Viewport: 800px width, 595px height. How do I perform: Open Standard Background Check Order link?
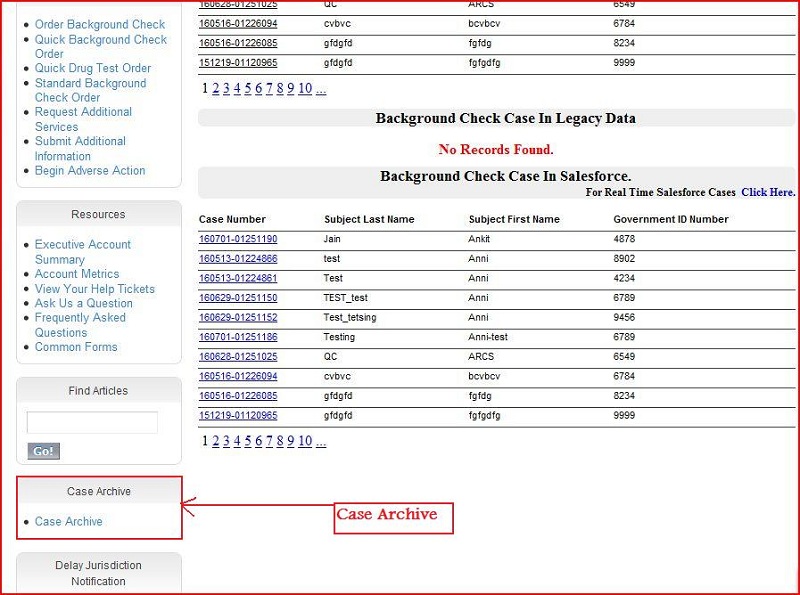point(90,90)
